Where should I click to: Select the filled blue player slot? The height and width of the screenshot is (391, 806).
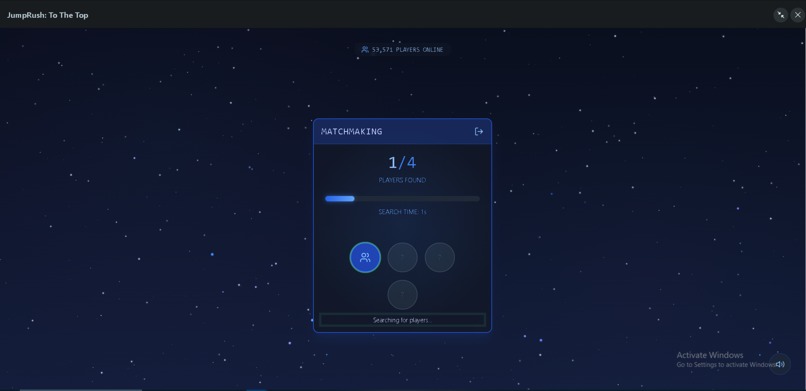click(365, 257)
